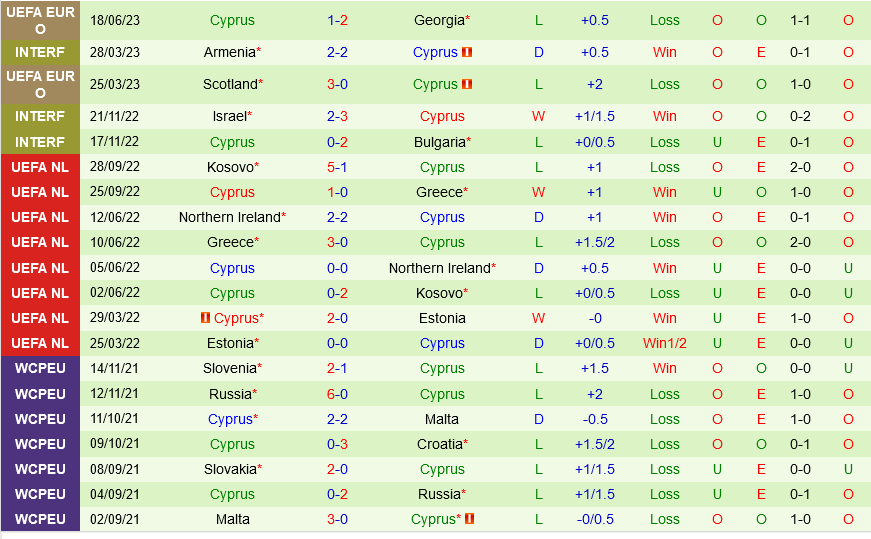The image size is (871, 539).
Task: Select WCPEU label for the 14/11/21 match
Action: [41, 368]
